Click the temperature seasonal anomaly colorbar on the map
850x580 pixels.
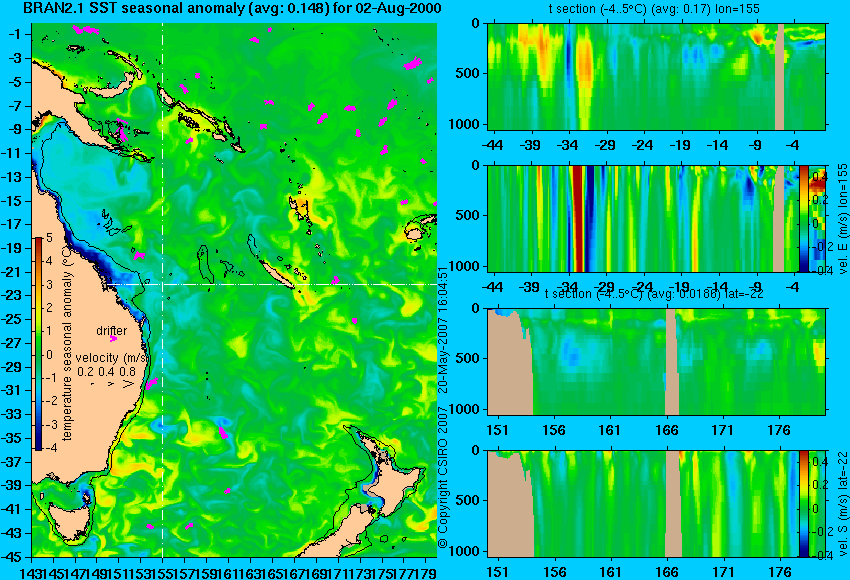click(38, 344)
